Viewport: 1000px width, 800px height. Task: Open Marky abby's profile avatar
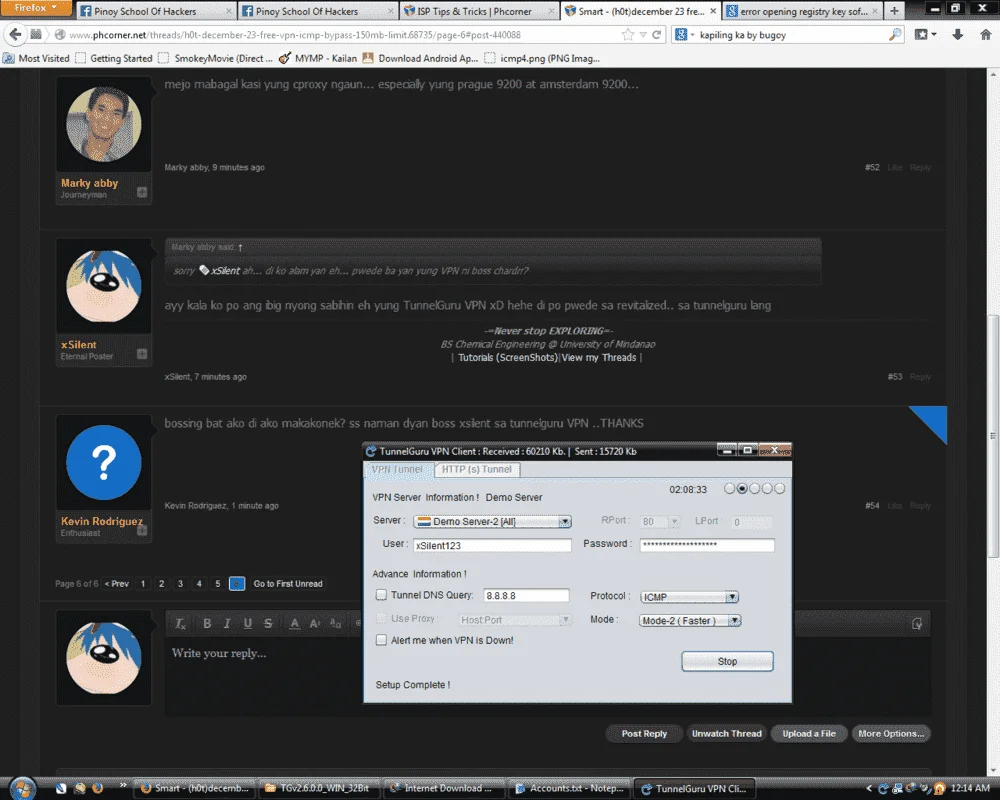[x=104, y=124]
